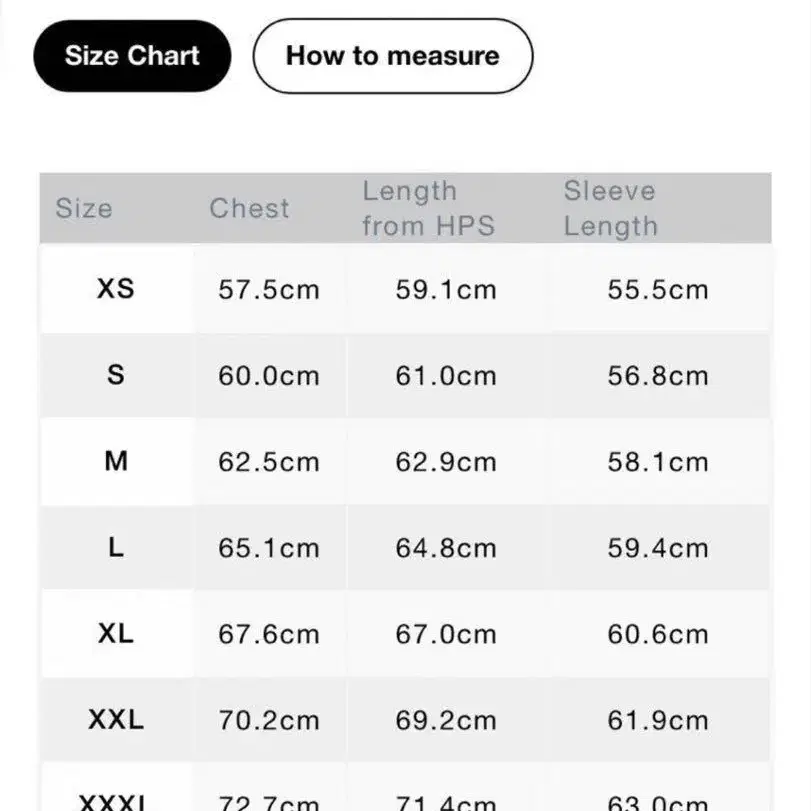Screen dimensions: 811x811
Task: Click the 65.1cm chest value for L
Action: [x=269, y=548]
